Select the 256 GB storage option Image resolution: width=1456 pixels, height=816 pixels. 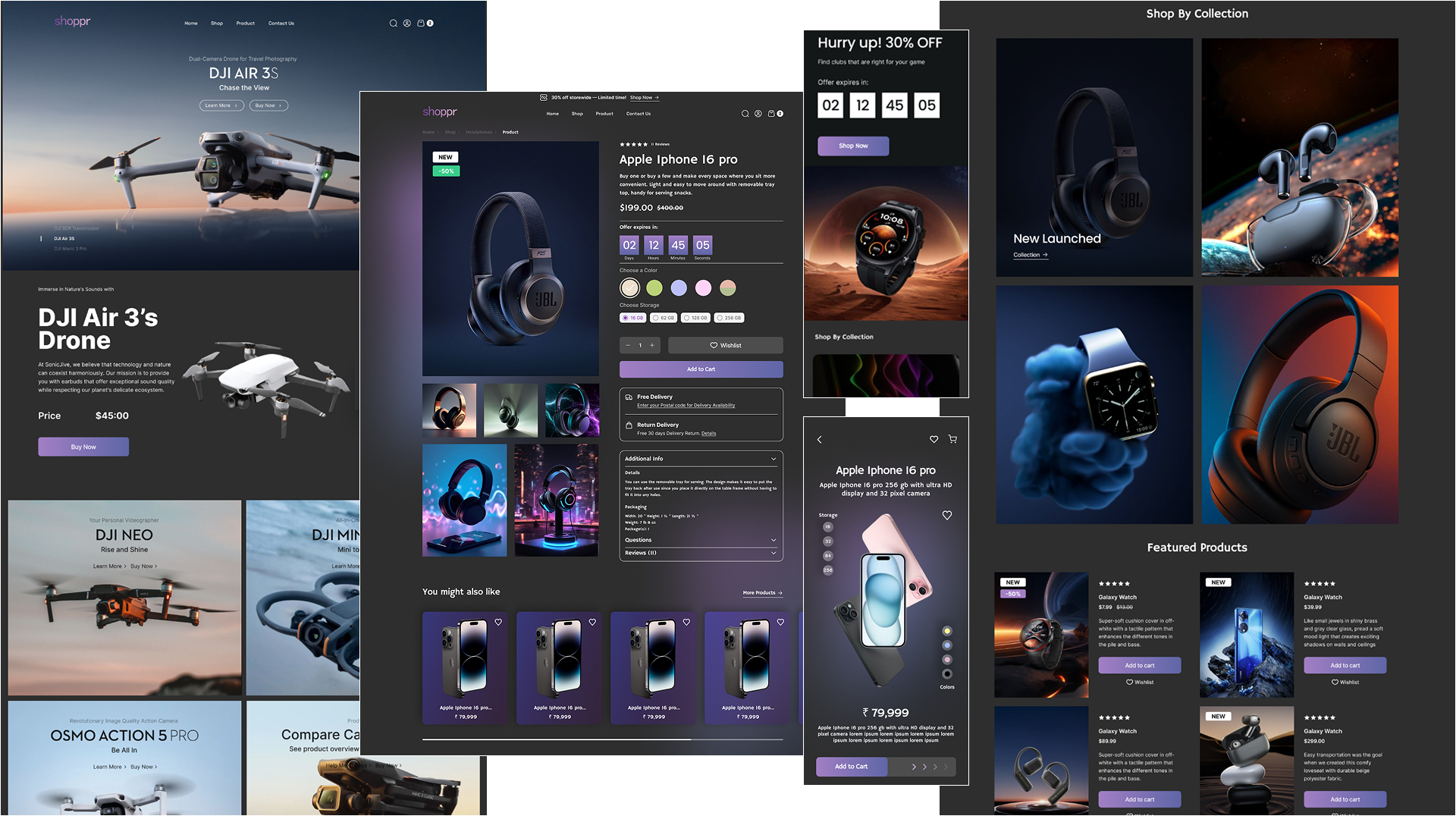click(730, 318)
